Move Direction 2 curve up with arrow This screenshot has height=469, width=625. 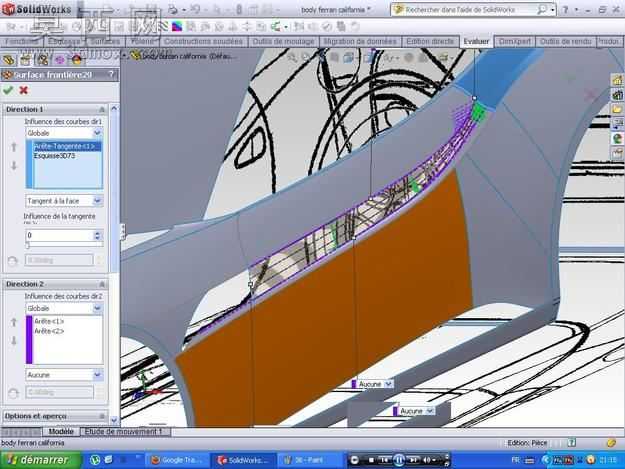pos(14,322)
